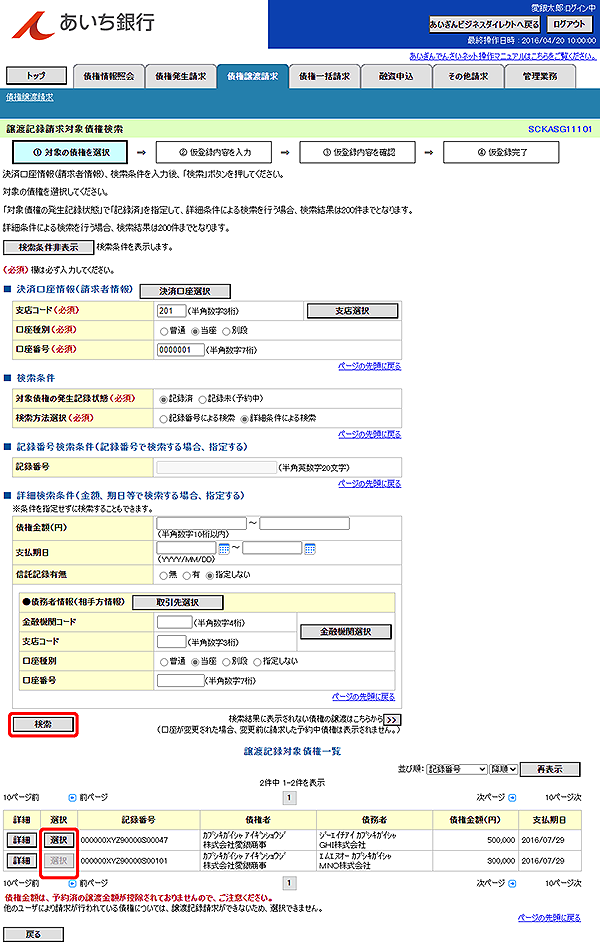Open the 降順 sort order dropdown
600x950 pixels.
pyautogui.click(x=504, y=769)
